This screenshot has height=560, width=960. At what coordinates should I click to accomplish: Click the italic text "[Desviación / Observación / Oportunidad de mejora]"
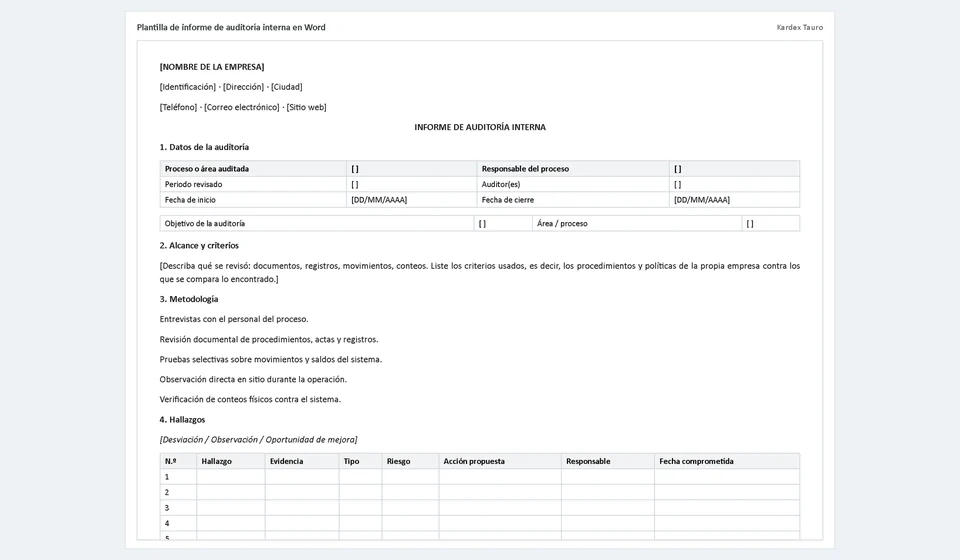pos(258,439)
